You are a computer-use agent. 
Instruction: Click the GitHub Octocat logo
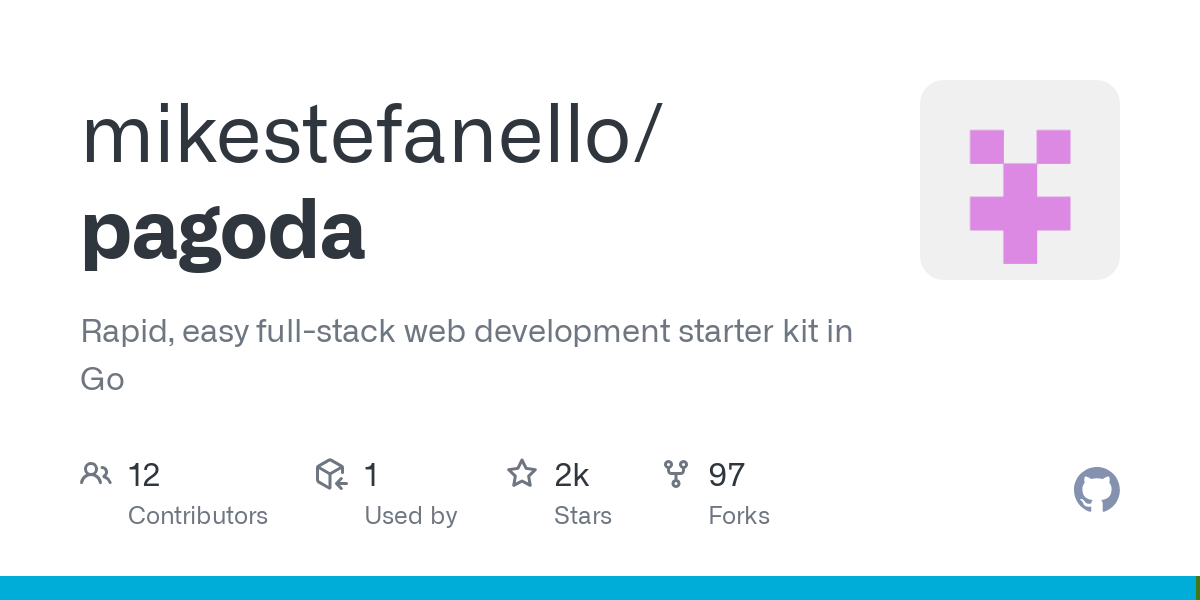(x=1096, y=490)
